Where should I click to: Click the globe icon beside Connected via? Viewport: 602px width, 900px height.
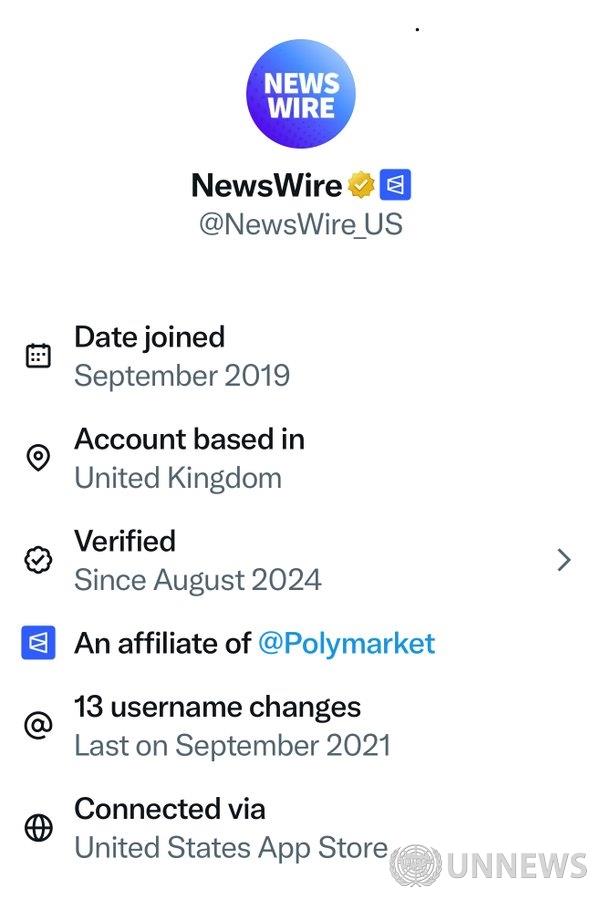38,828
